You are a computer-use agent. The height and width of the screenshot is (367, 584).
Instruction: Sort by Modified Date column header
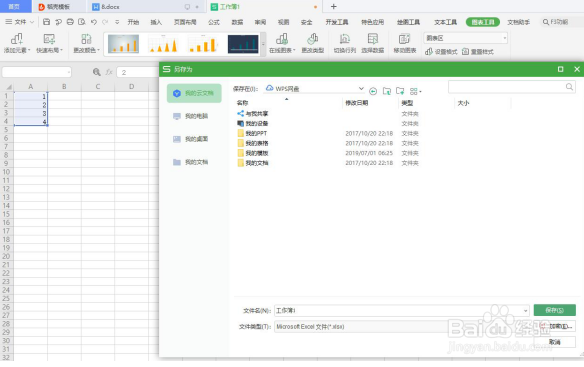pos(356,103)
